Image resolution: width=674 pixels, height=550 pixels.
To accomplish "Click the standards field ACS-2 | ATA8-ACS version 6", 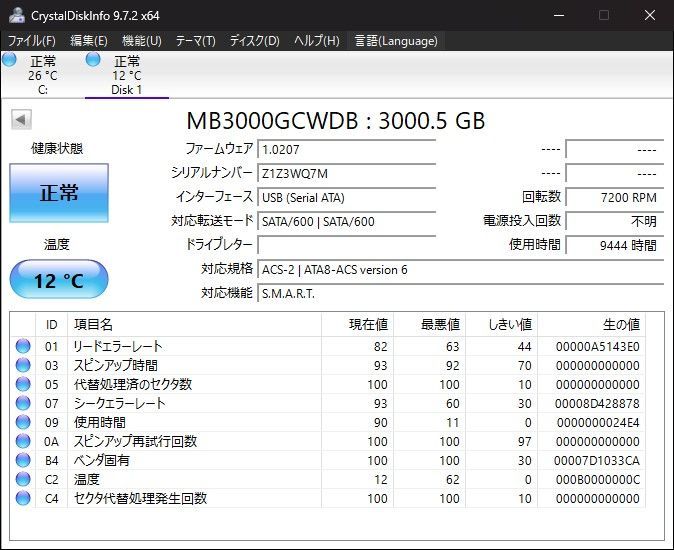I will pos(460,270).
